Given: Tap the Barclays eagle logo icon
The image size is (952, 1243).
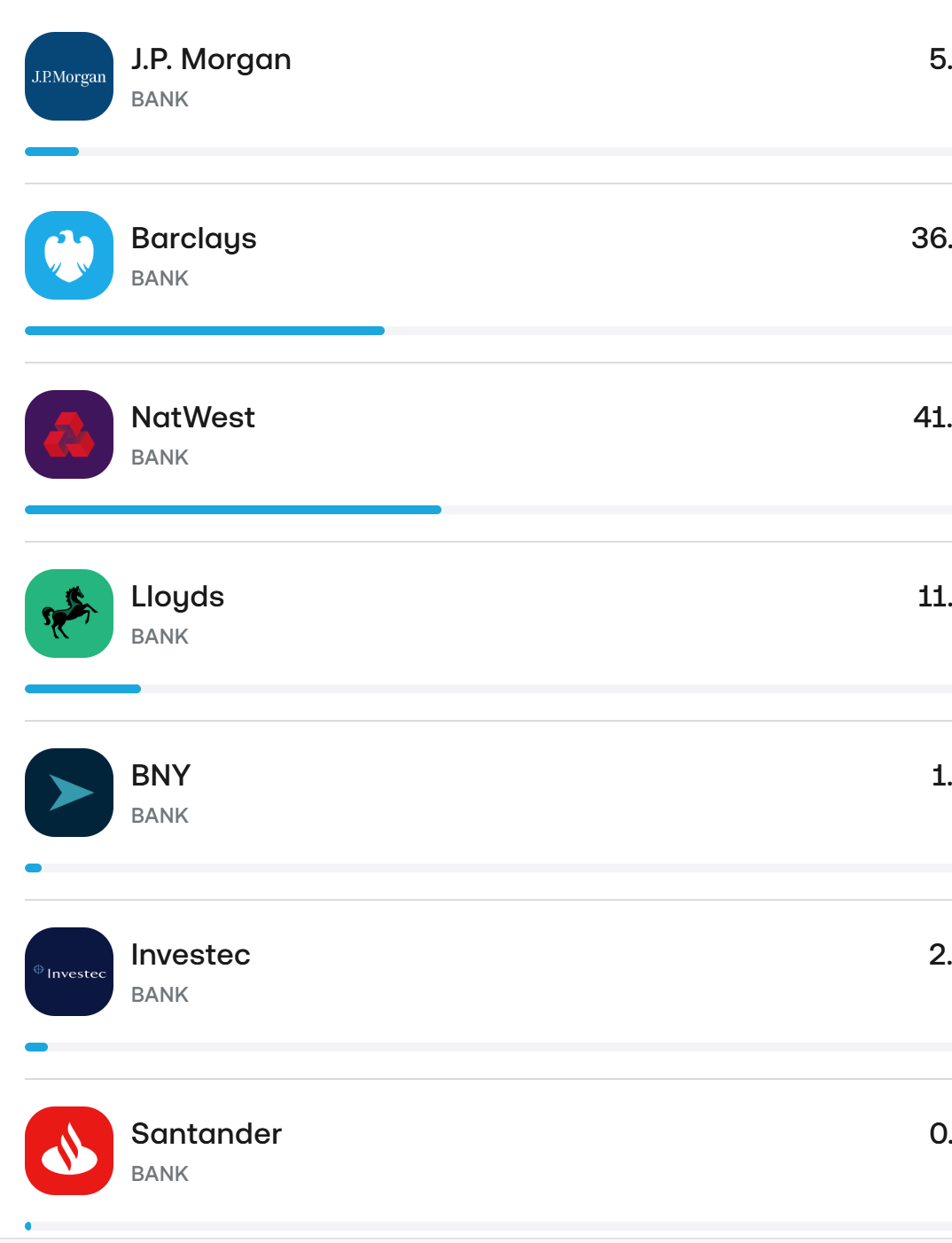Looking at the screenshot, I should point(69,255).
